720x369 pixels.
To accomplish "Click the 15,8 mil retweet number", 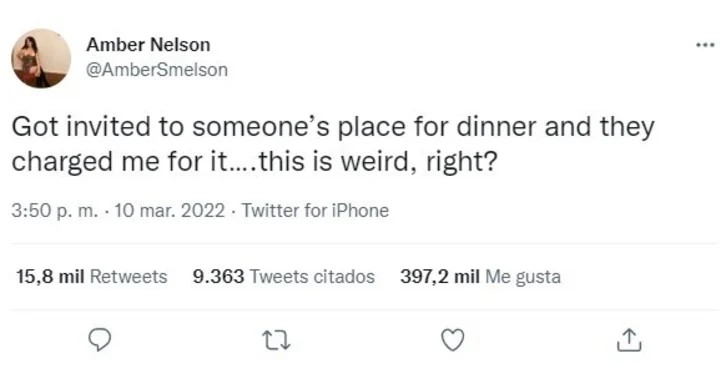I will [x=50, y=277].
